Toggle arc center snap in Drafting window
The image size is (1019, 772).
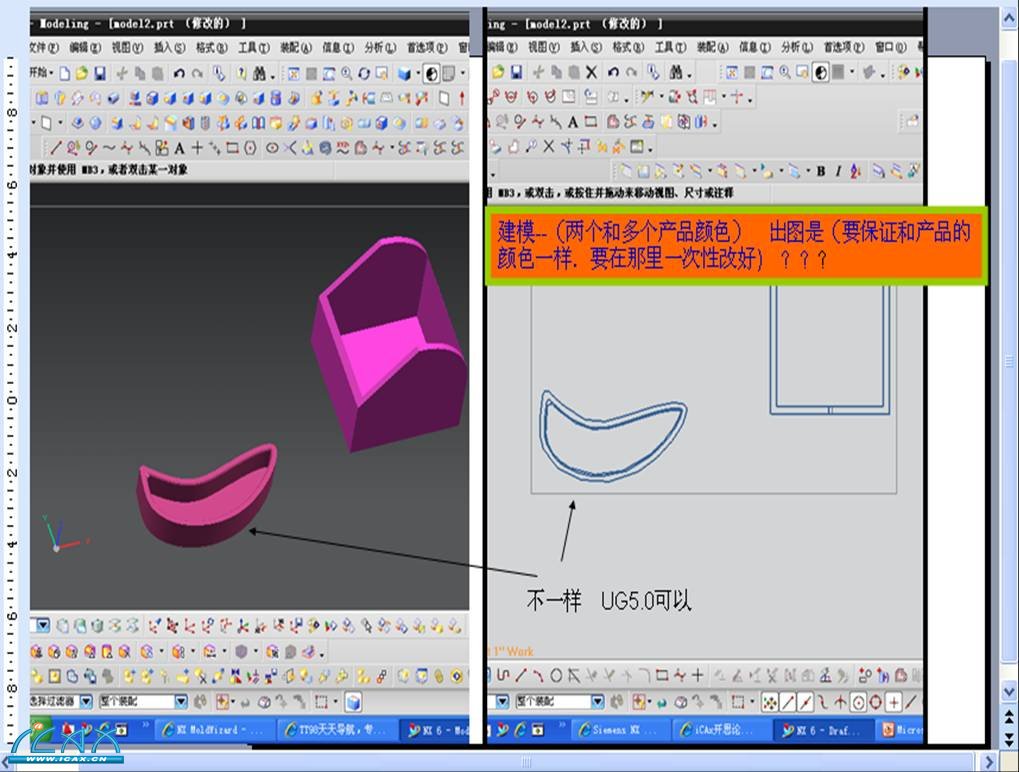click(858, 702)
